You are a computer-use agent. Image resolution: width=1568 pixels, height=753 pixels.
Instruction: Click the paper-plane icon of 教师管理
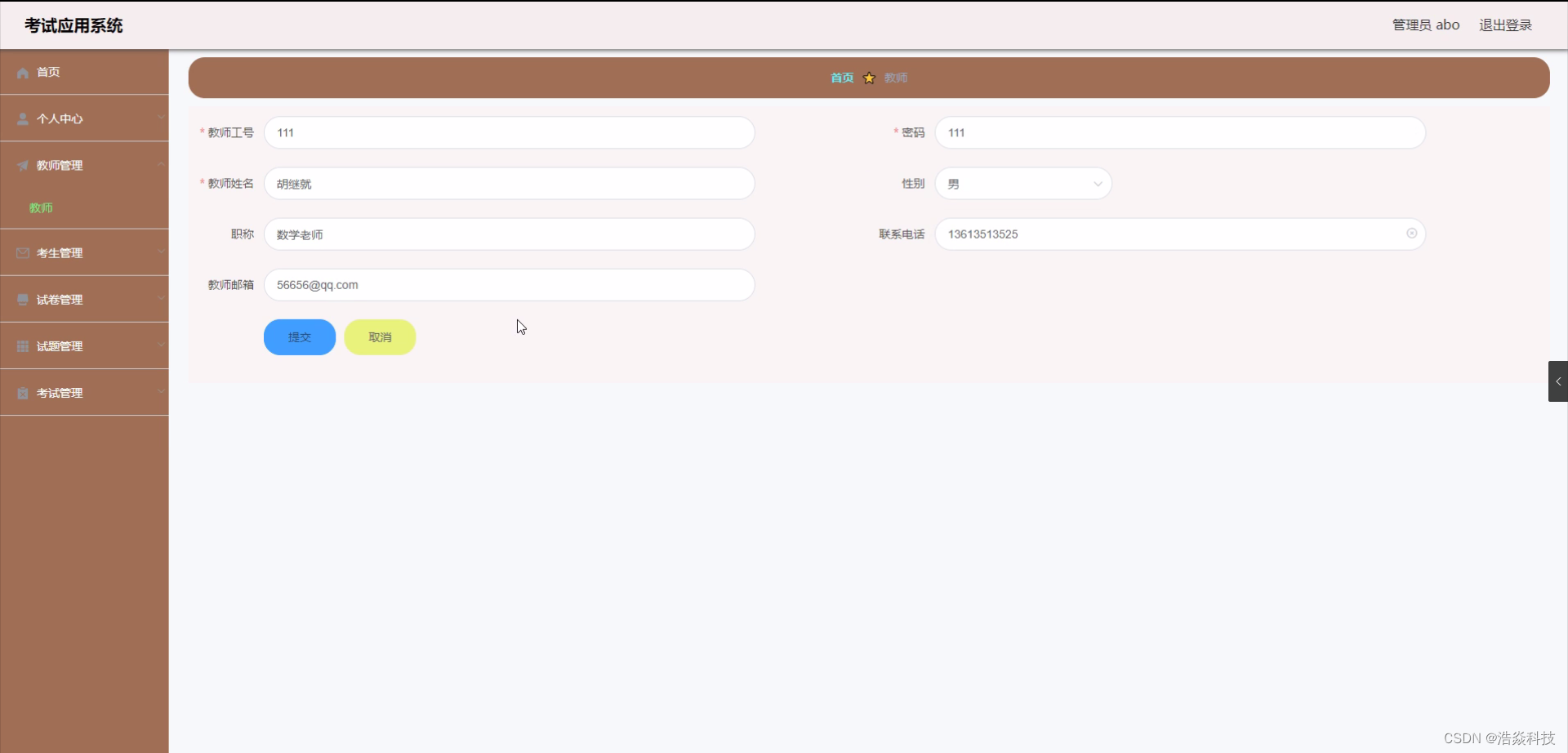[21, 165]
